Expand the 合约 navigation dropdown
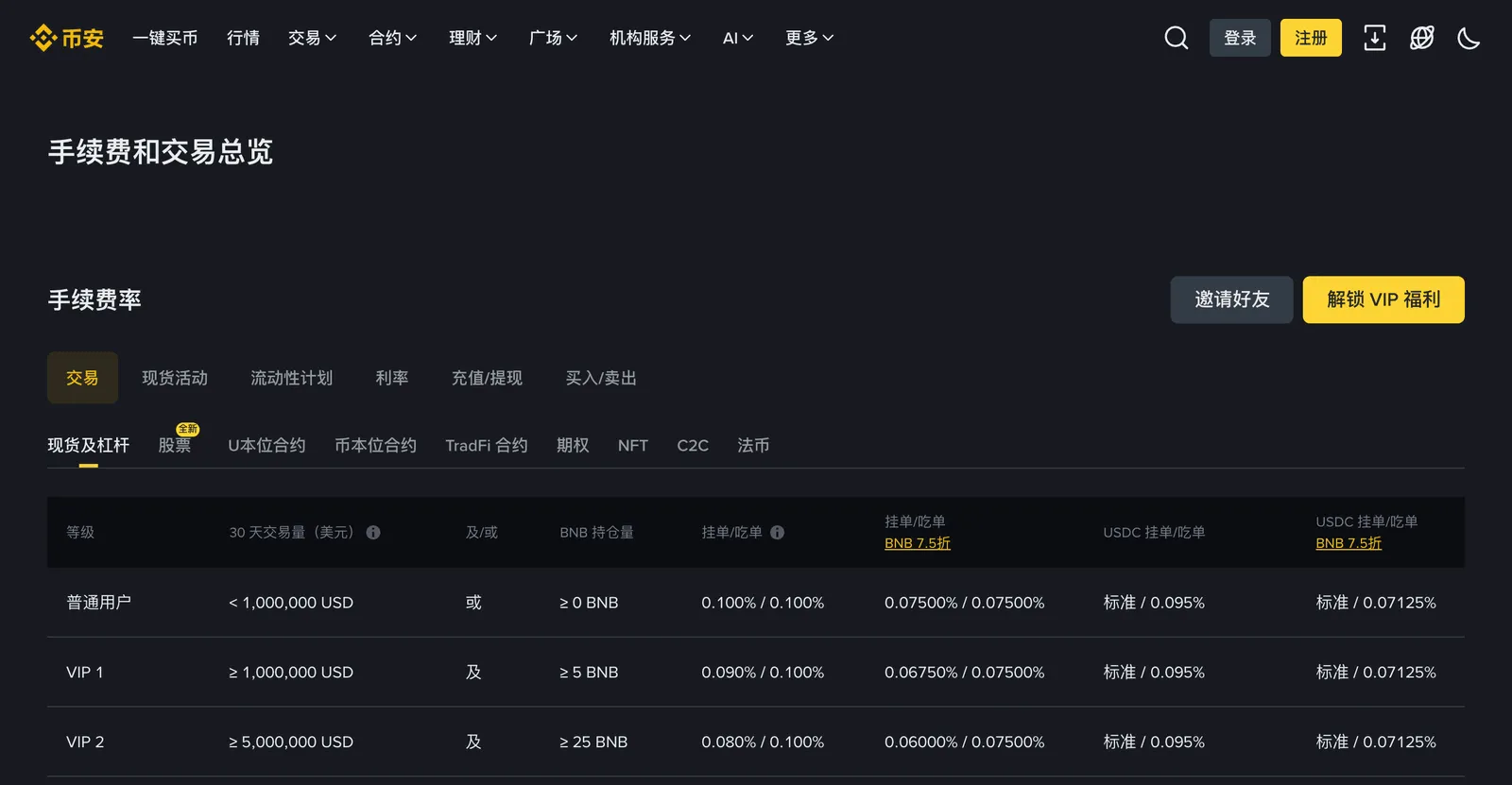 (392, 38)
